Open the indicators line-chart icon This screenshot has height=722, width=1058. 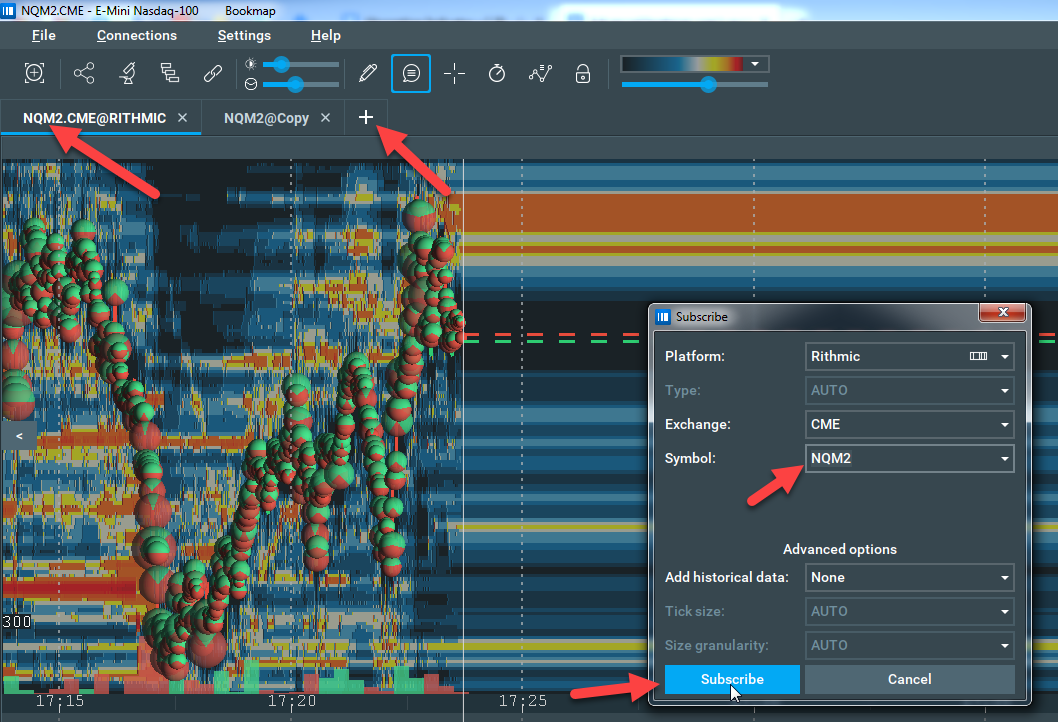point(540,73)
